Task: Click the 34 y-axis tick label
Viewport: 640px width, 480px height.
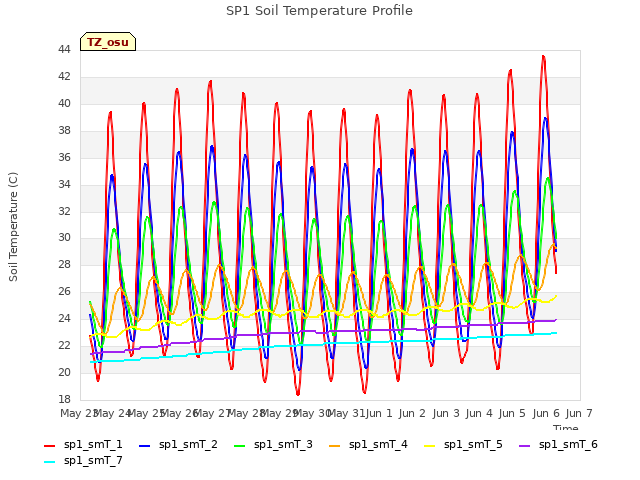Action: (64, 184)
